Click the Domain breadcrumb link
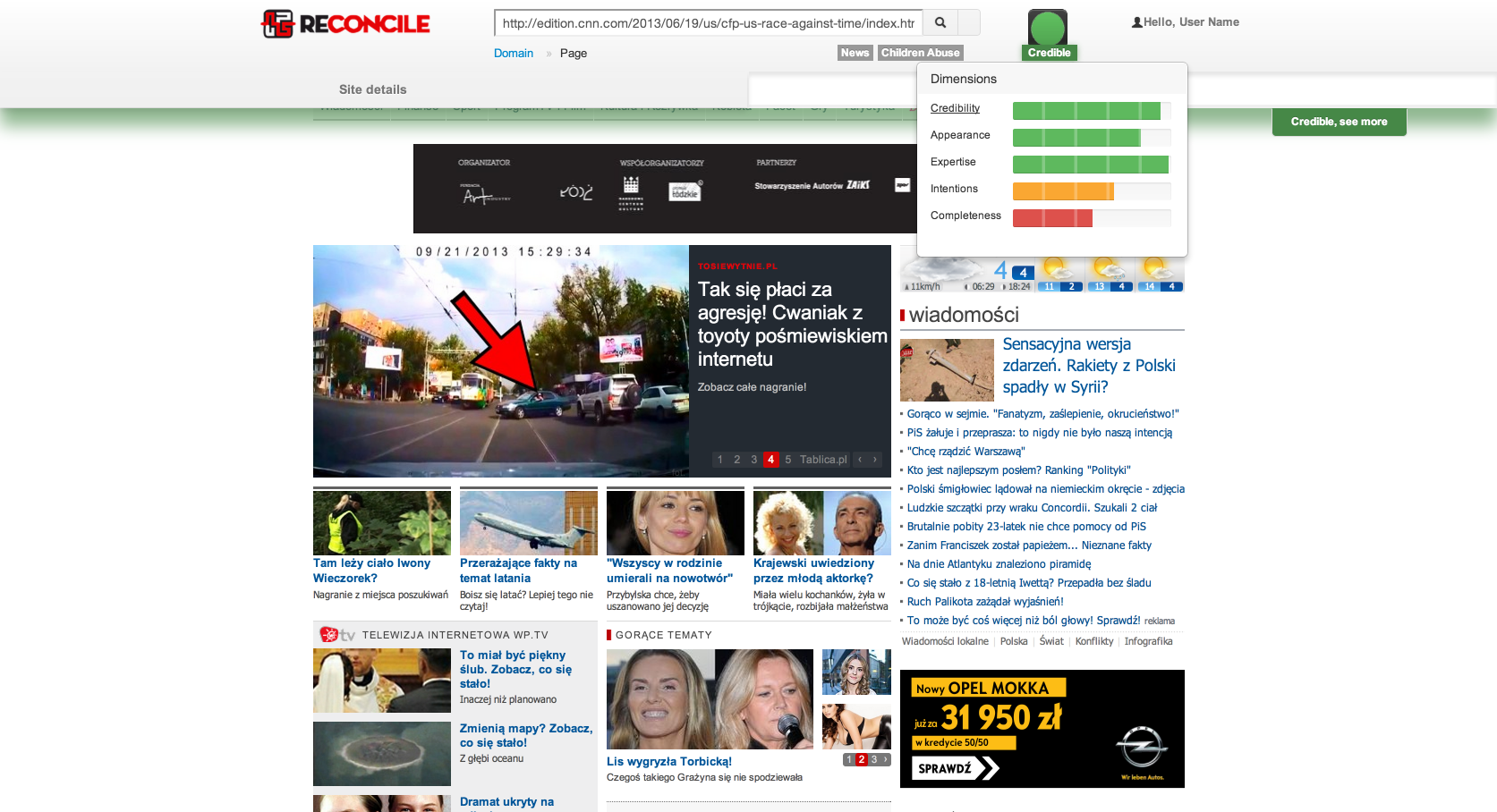Image resolution: width=1497 pixels, height=812 pixels. pos(513,54)
